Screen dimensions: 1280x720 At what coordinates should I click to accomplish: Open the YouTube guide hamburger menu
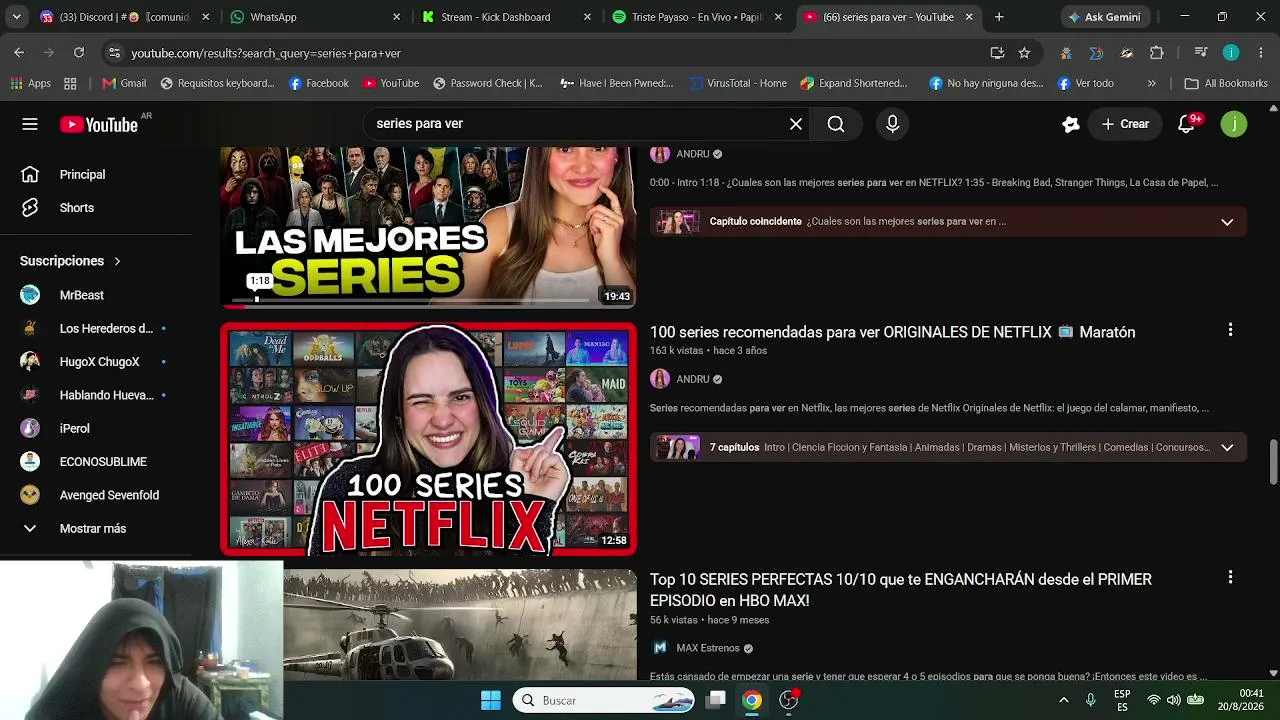pyautogui.click(x=30, y=124)
